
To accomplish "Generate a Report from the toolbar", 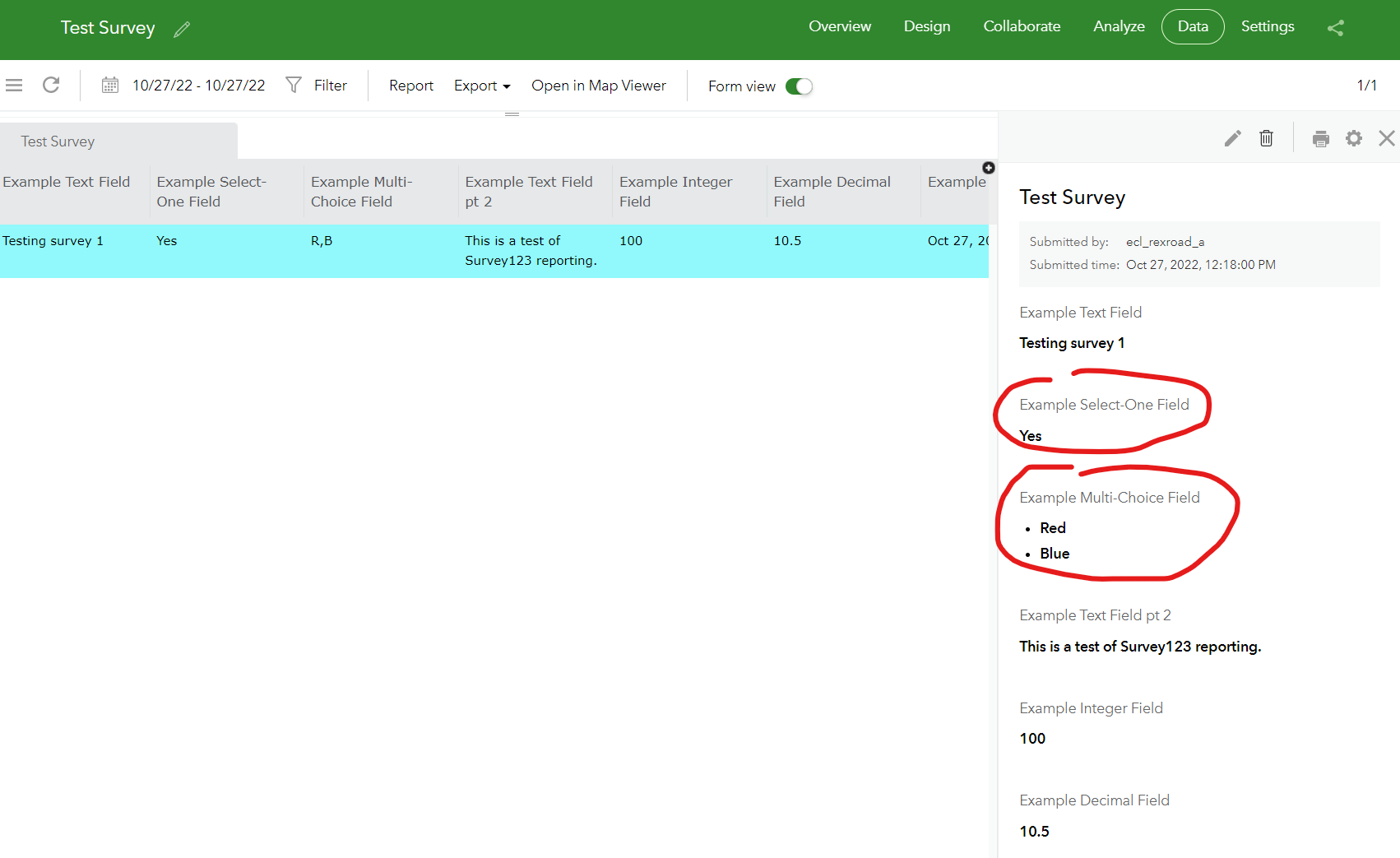I will point(410,85).
